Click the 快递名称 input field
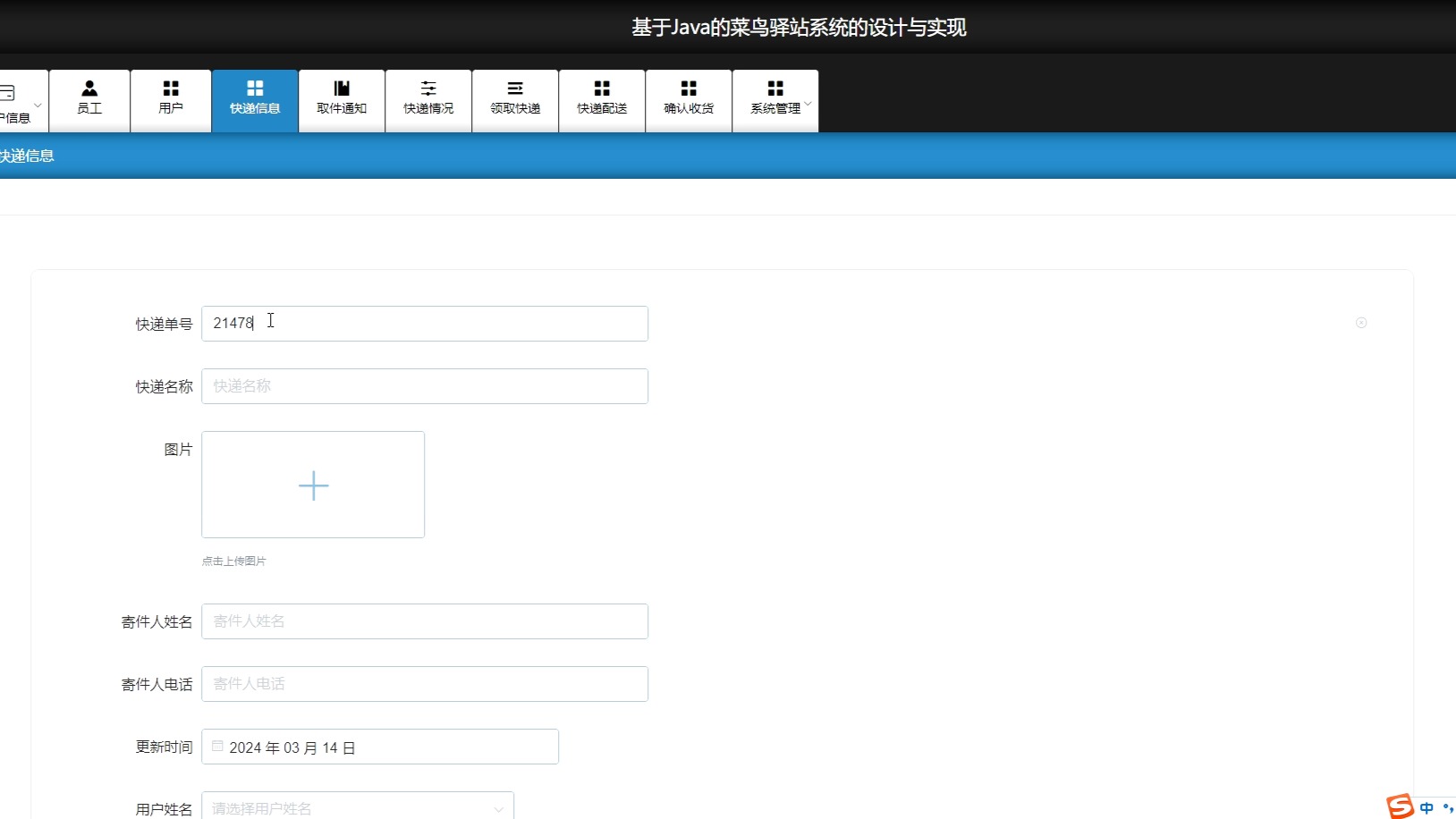 click(x=425, y=386)
